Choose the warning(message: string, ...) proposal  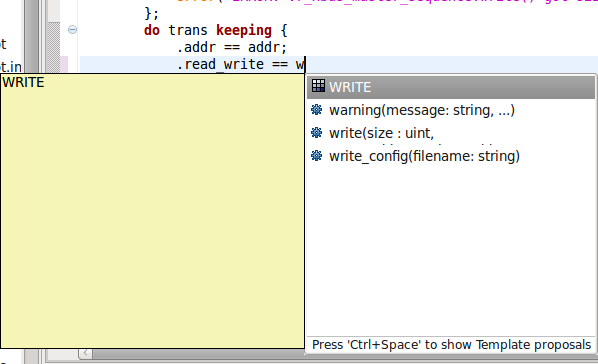pos(451,110)
